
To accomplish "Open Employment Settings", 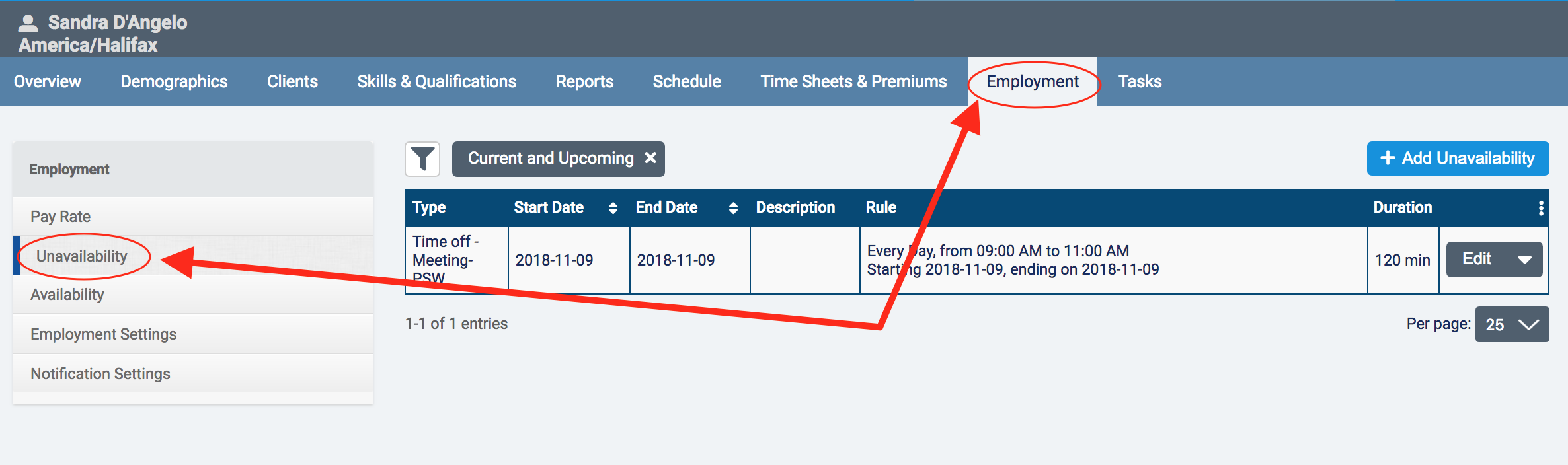I will coord(104,334).
